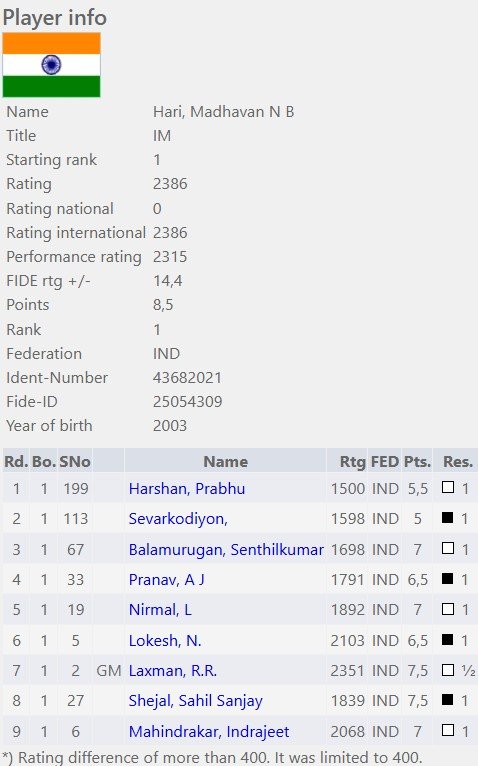
Task: Open Mahindrakar, Indrajeet player link
Action: point(209,731)
